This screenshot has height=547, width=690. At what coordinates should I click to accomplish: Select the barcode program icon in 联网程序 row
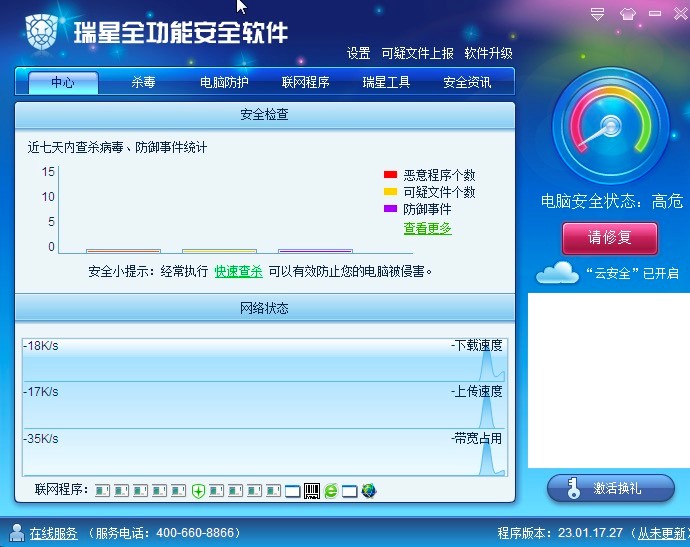312,491
